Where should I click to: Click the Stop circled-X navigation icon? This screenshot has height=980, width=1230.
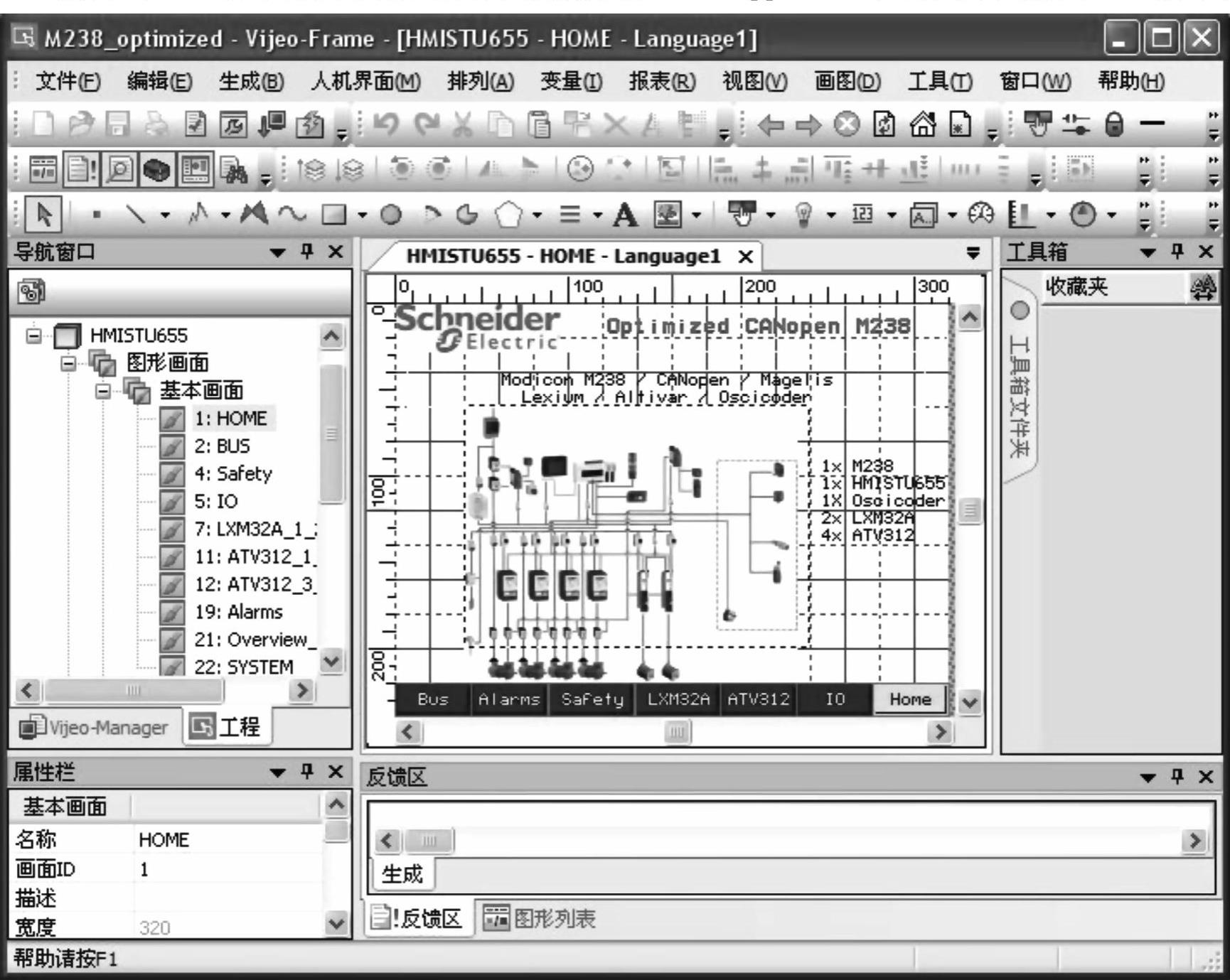[x=846, y=124]
